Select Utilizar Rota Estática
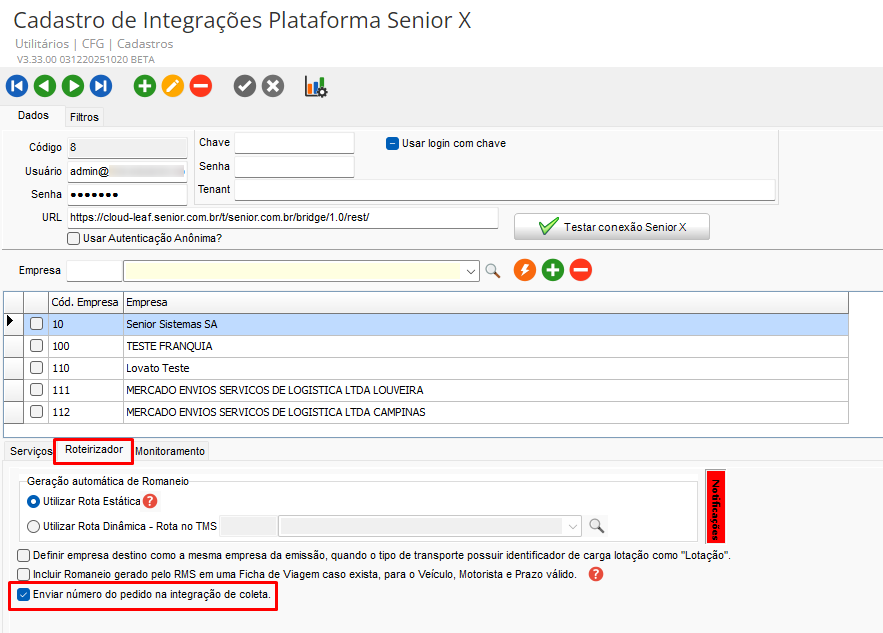Viewport: 883px width, 633px height. (x=33, y=501)
